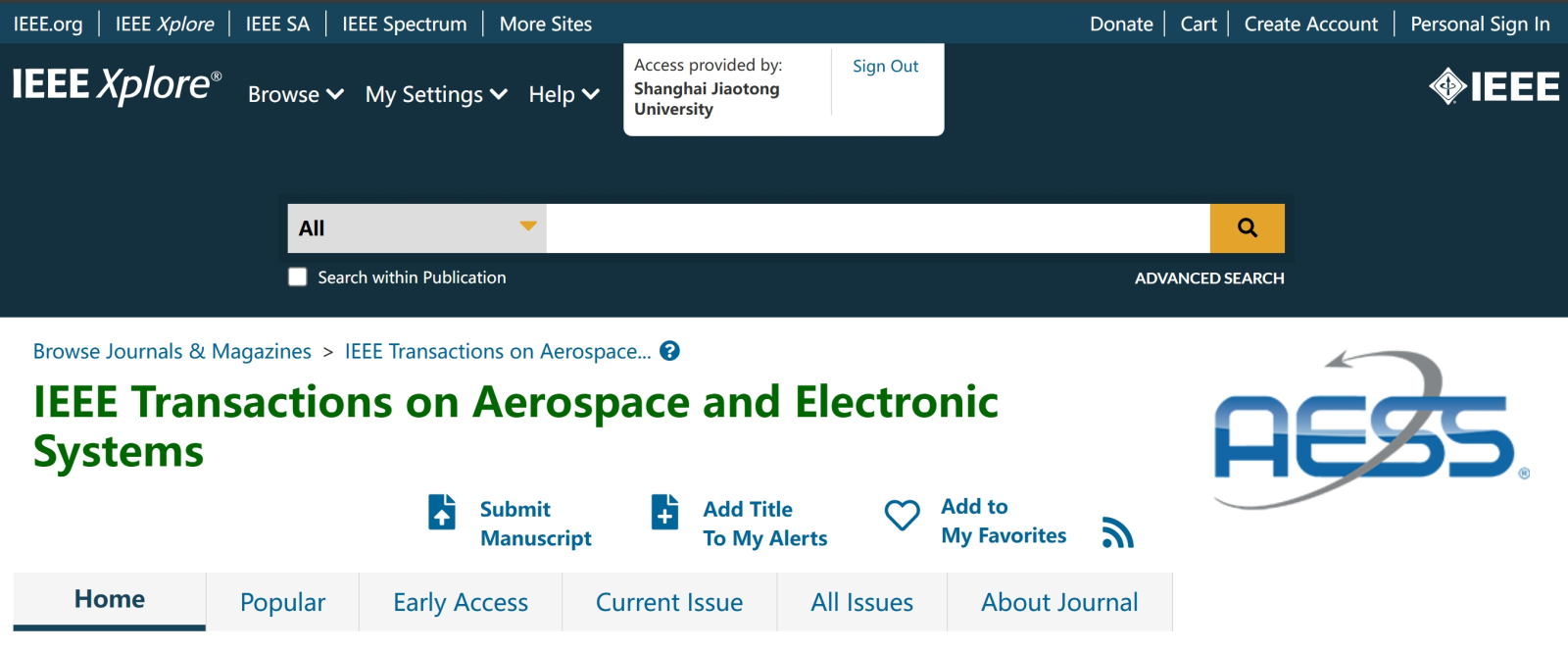The height and width of the screenshot is (652, 1568).
Task: Focus the main search input field
Action: (x=878, y=228)
